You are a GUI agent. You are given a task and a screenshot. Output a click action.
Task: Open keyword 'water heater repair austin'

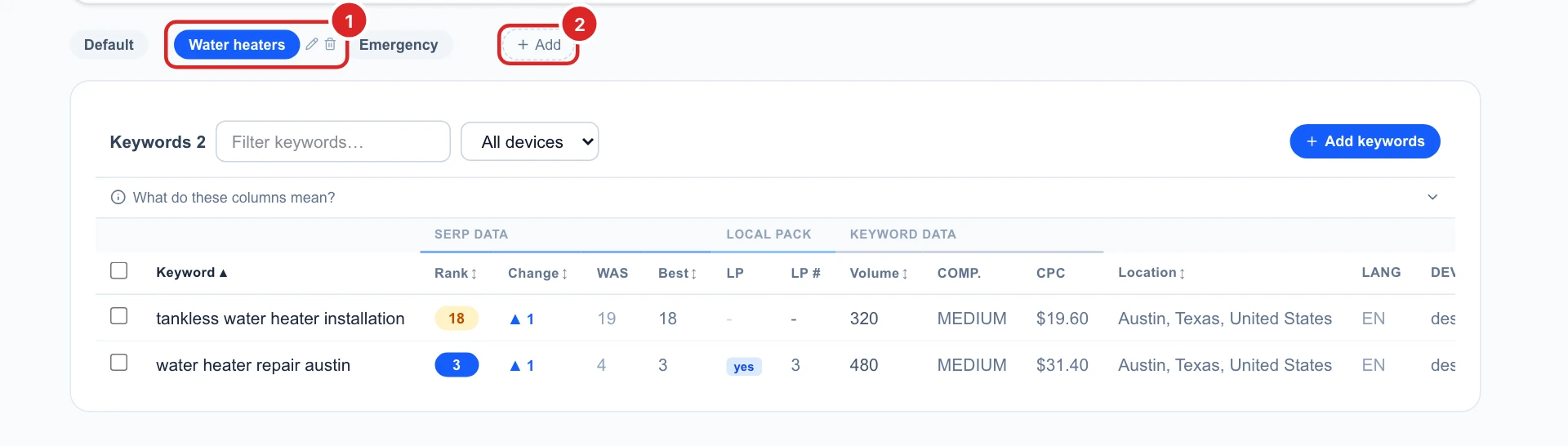pos(253,365)
